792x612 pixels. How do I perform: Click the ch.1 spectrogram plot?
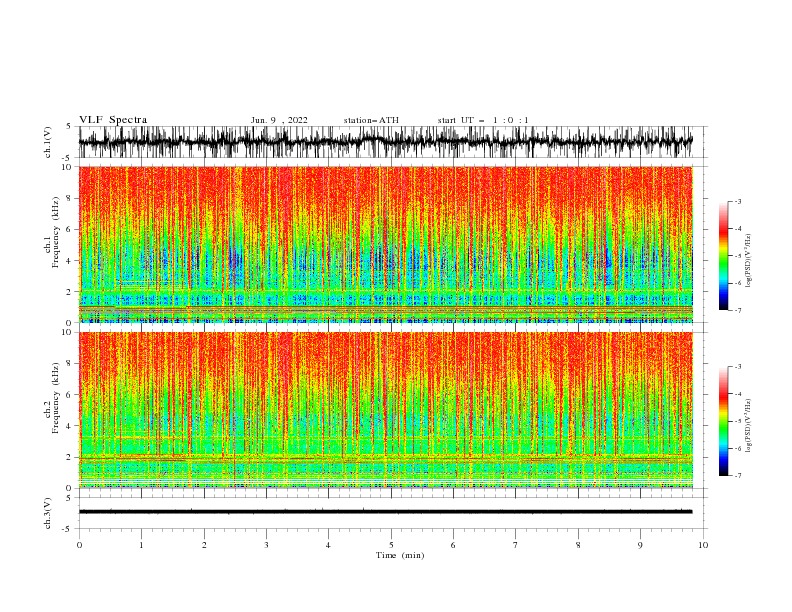pyautogui.click(x=386, y=244)
